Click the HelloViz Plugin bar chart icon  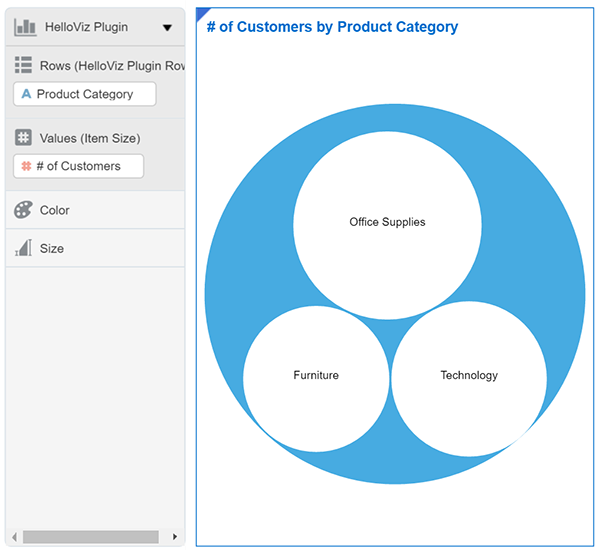pos(24,27)
